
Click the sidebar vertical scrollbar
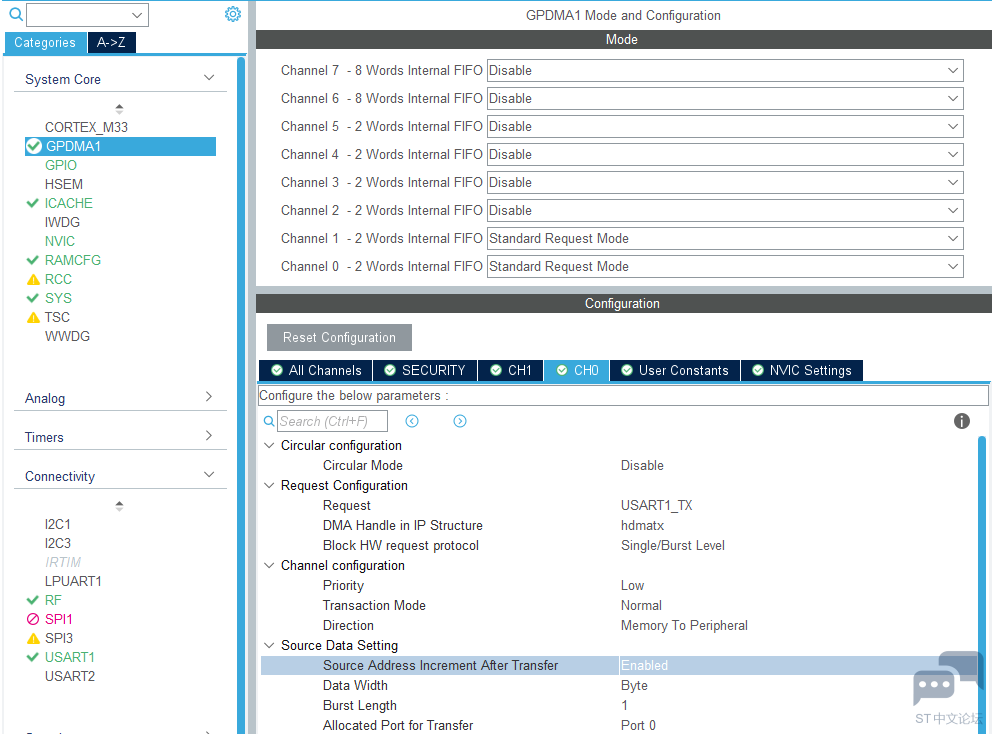pyautogui.click(x=241, y=395)
